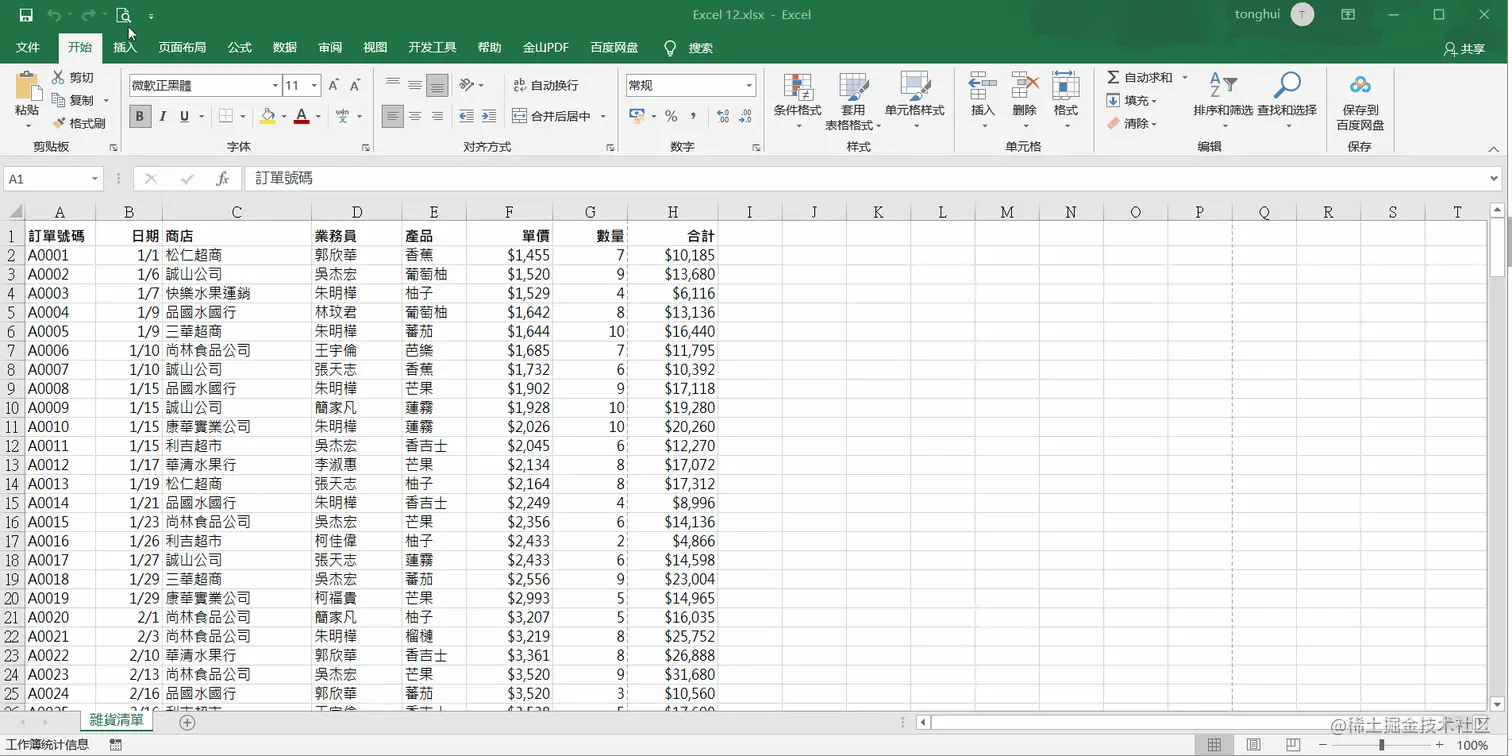Center text horizontally in the cell

pyautogui.click(x=415, y=116)
